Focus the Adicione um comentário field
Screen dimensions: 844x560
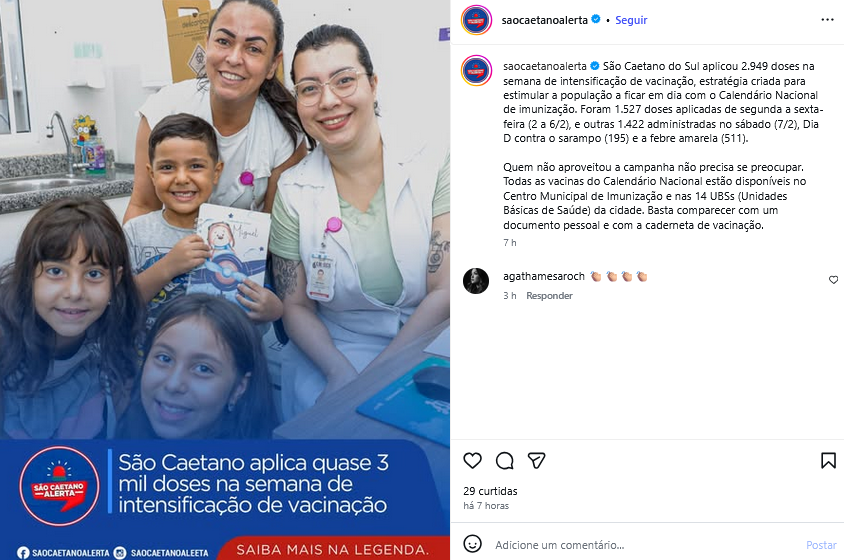point(646,545)
